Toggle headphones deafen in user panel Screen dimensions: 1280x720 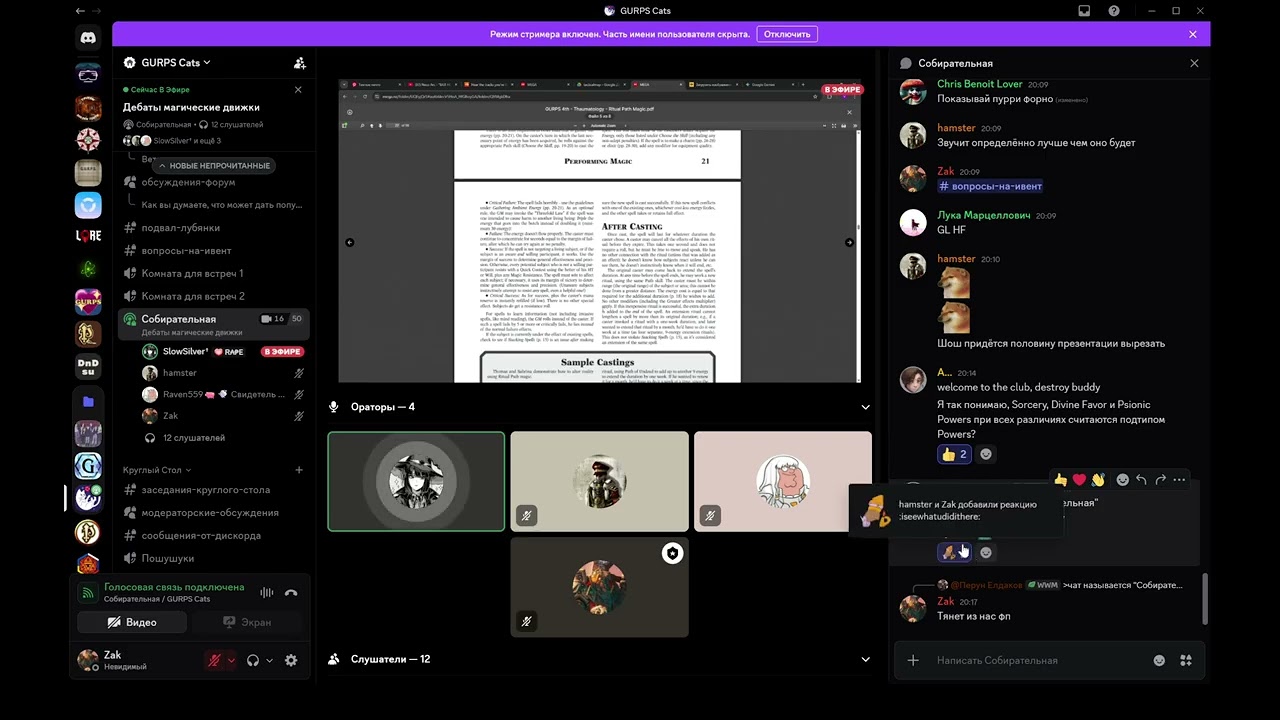pyautogui.click(x=253, y=660)
